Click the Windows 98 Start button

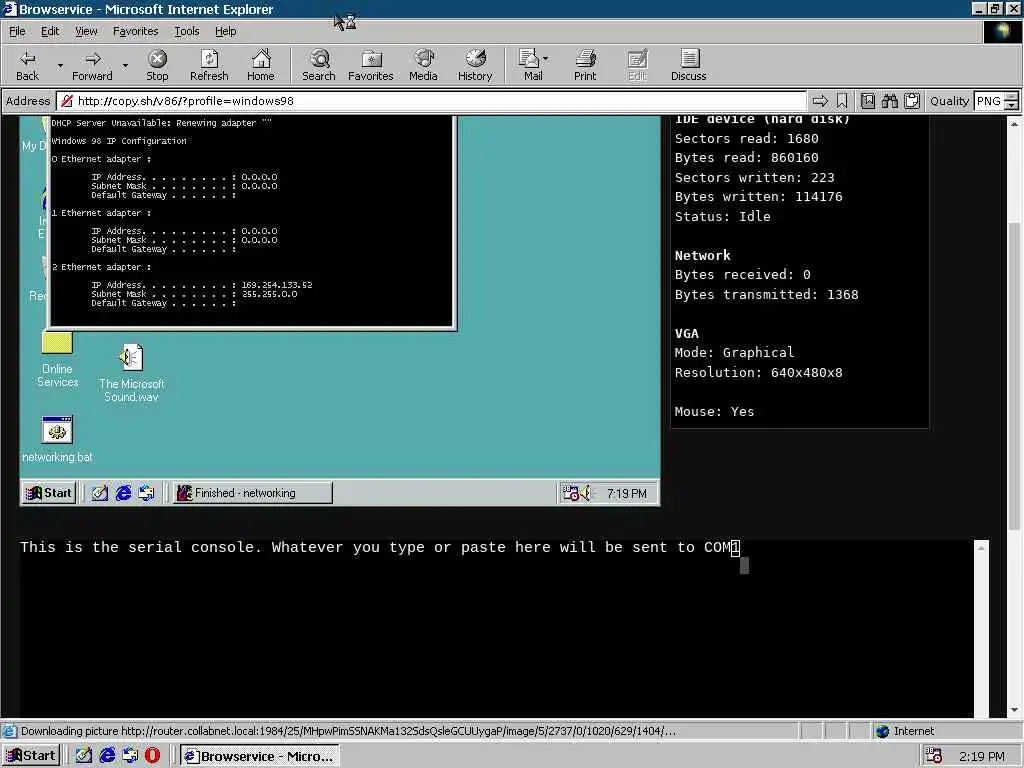pyautogui.click(x=48, y=493)
